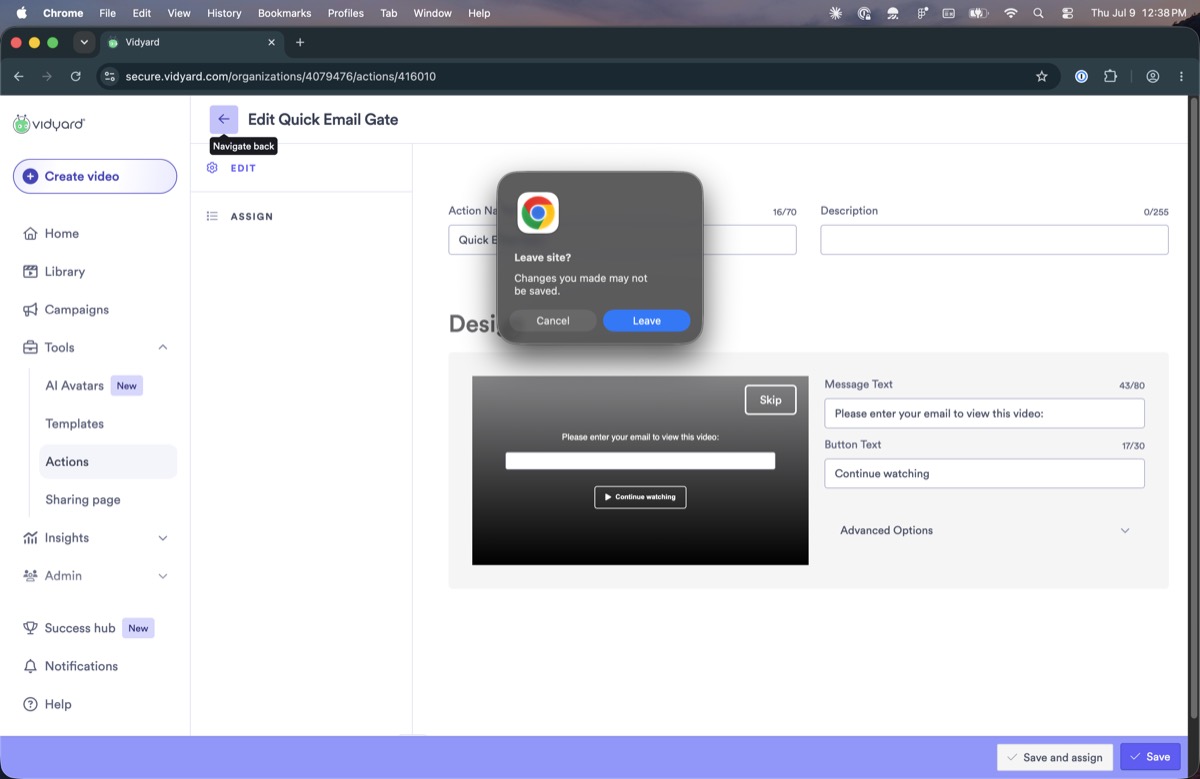Viewport: 1200px width, 779px height.
Task: Expand Advanced Options chevron
Action: pos(1125,531)
